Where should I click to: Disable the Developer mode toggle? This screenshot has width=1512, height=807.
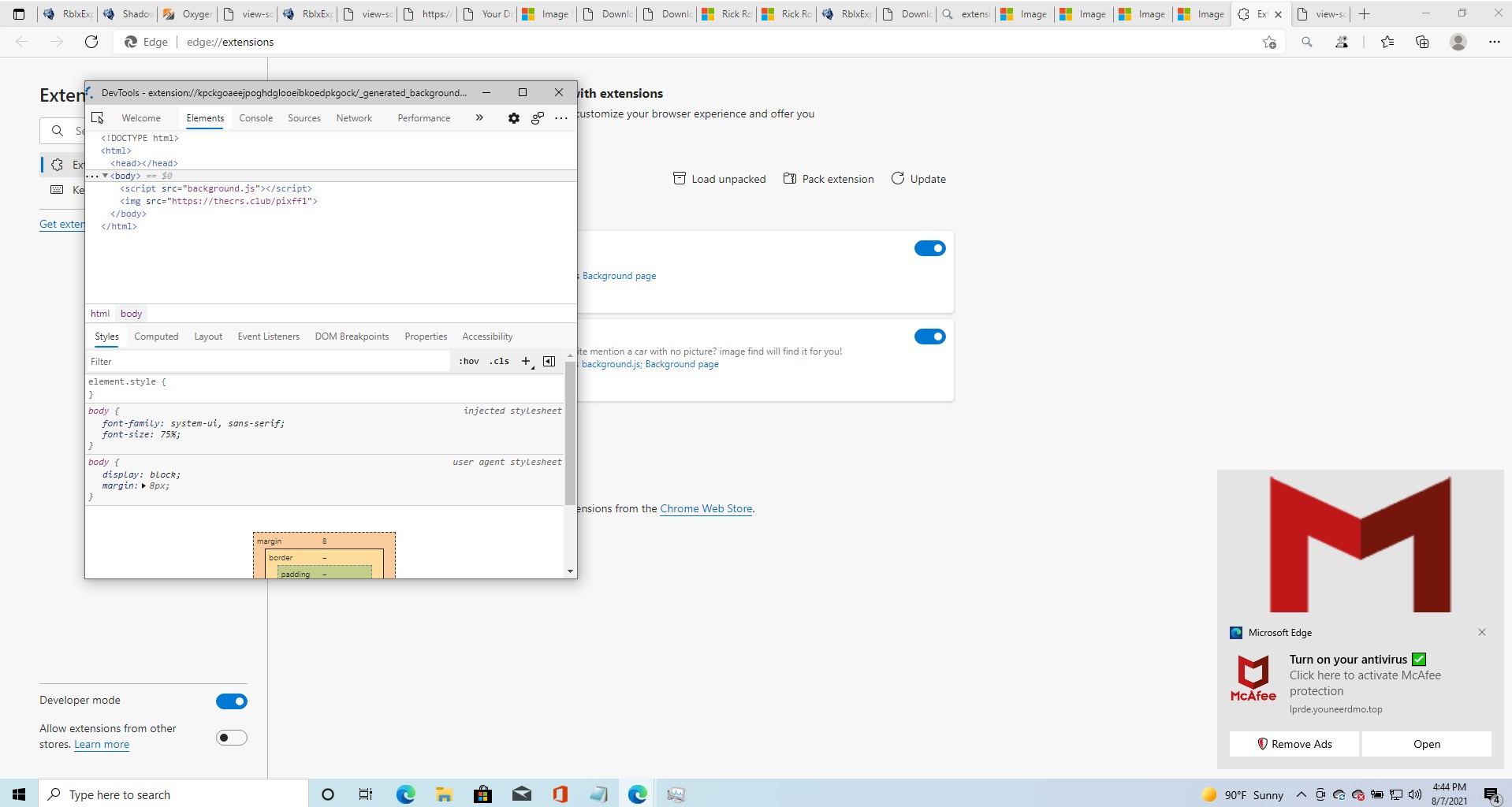tap(231, 701)
